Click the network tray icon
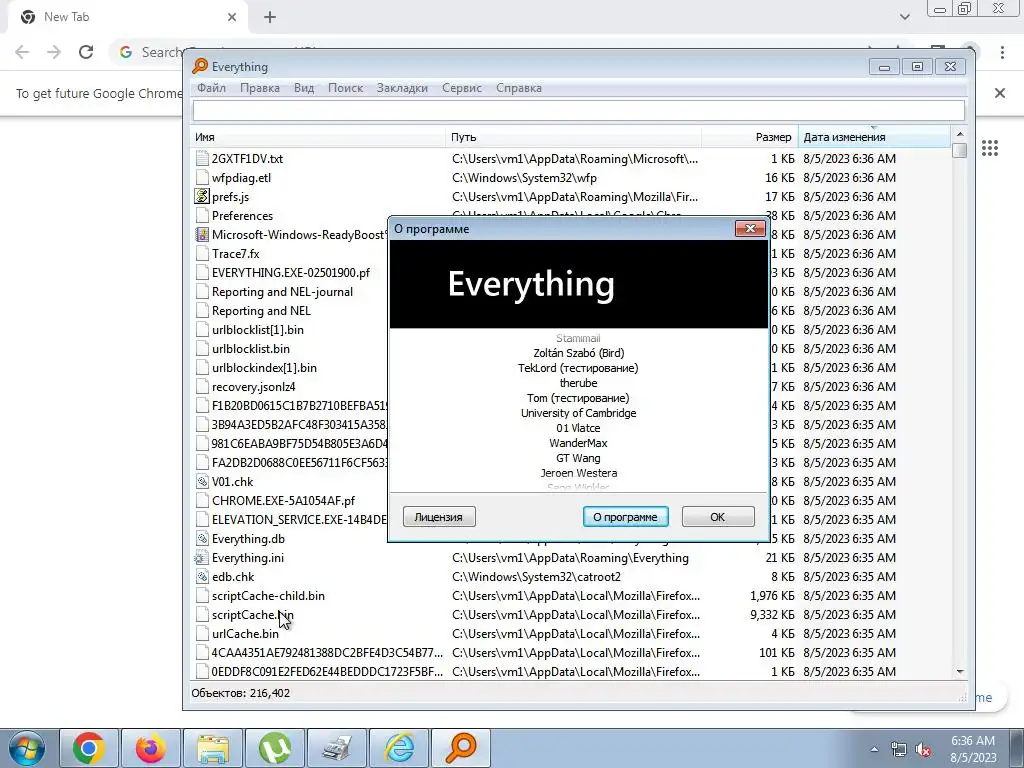This screenshot has height=768, width=1024. [899, 750]
